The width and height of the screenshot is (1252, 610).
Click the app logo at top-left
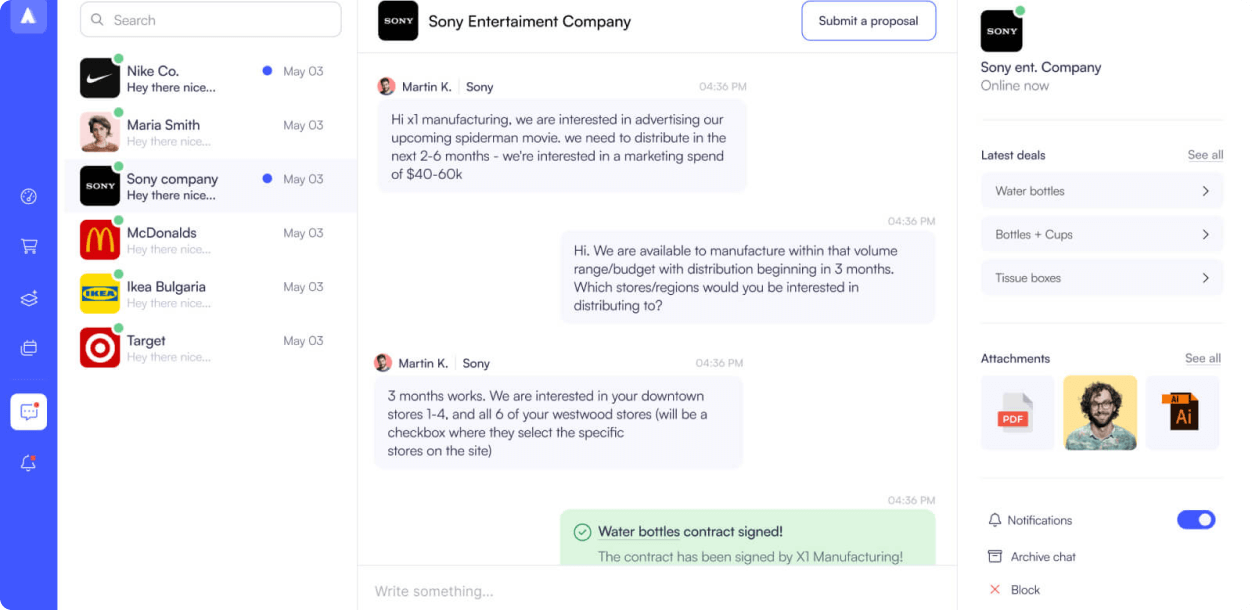tap(29, 16)
